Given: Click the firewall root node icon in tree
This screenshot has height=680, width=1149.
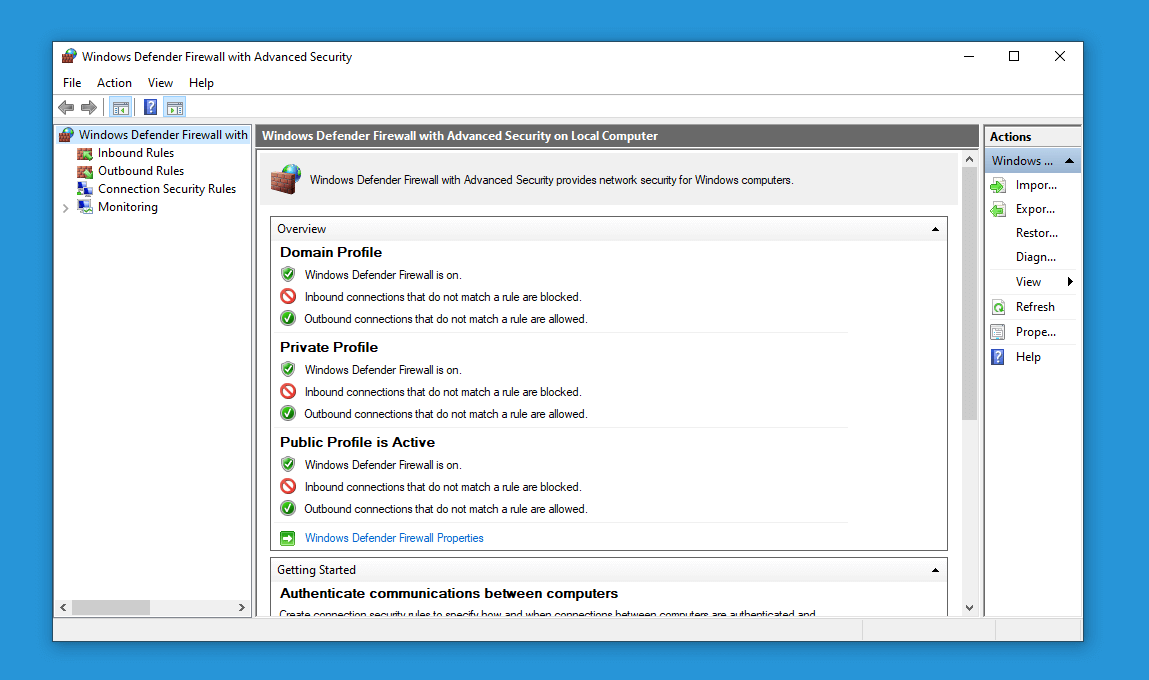Looking at the screenshot, I should click(x=67, y=135).
